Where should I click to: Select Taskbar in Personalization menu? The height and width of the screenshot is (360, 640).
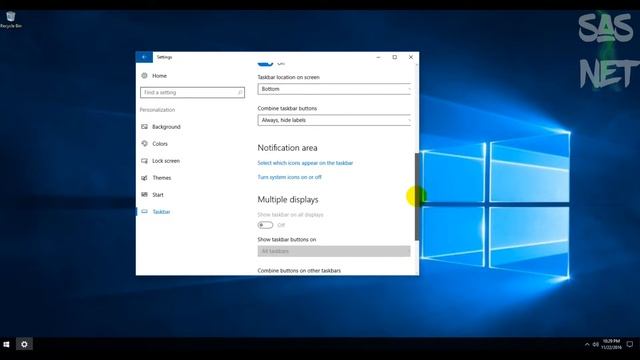click(x=161, y=212)
